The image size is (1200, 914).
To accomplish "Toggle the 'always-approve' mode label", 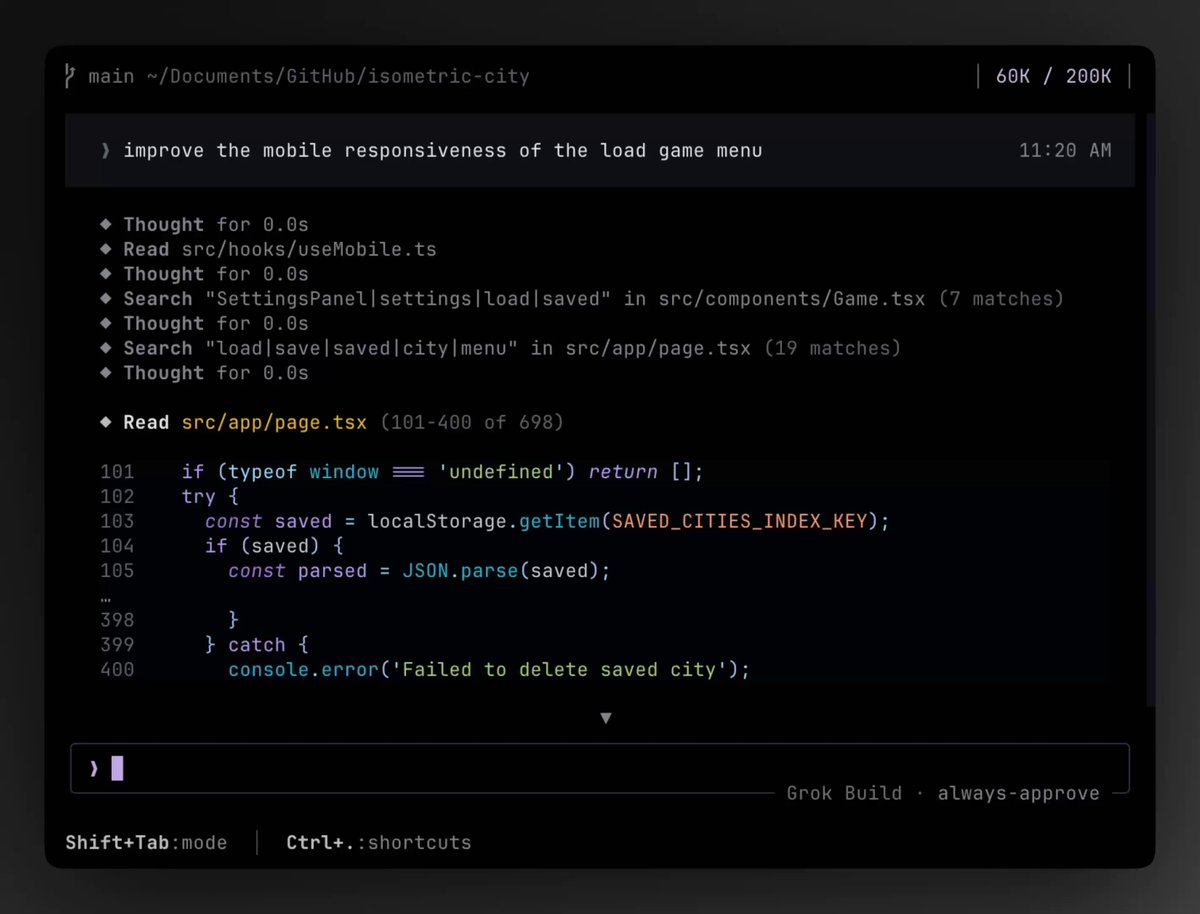I will 1018,793.
